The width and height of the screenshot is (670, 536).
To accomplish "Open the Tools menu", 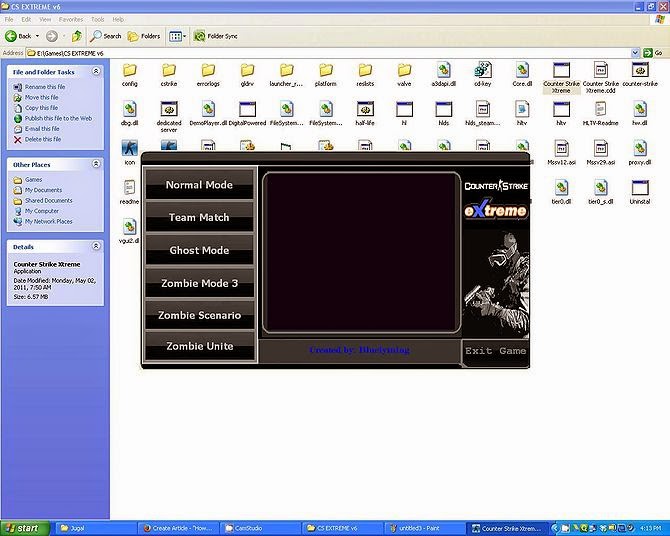I will pos(97,20).
